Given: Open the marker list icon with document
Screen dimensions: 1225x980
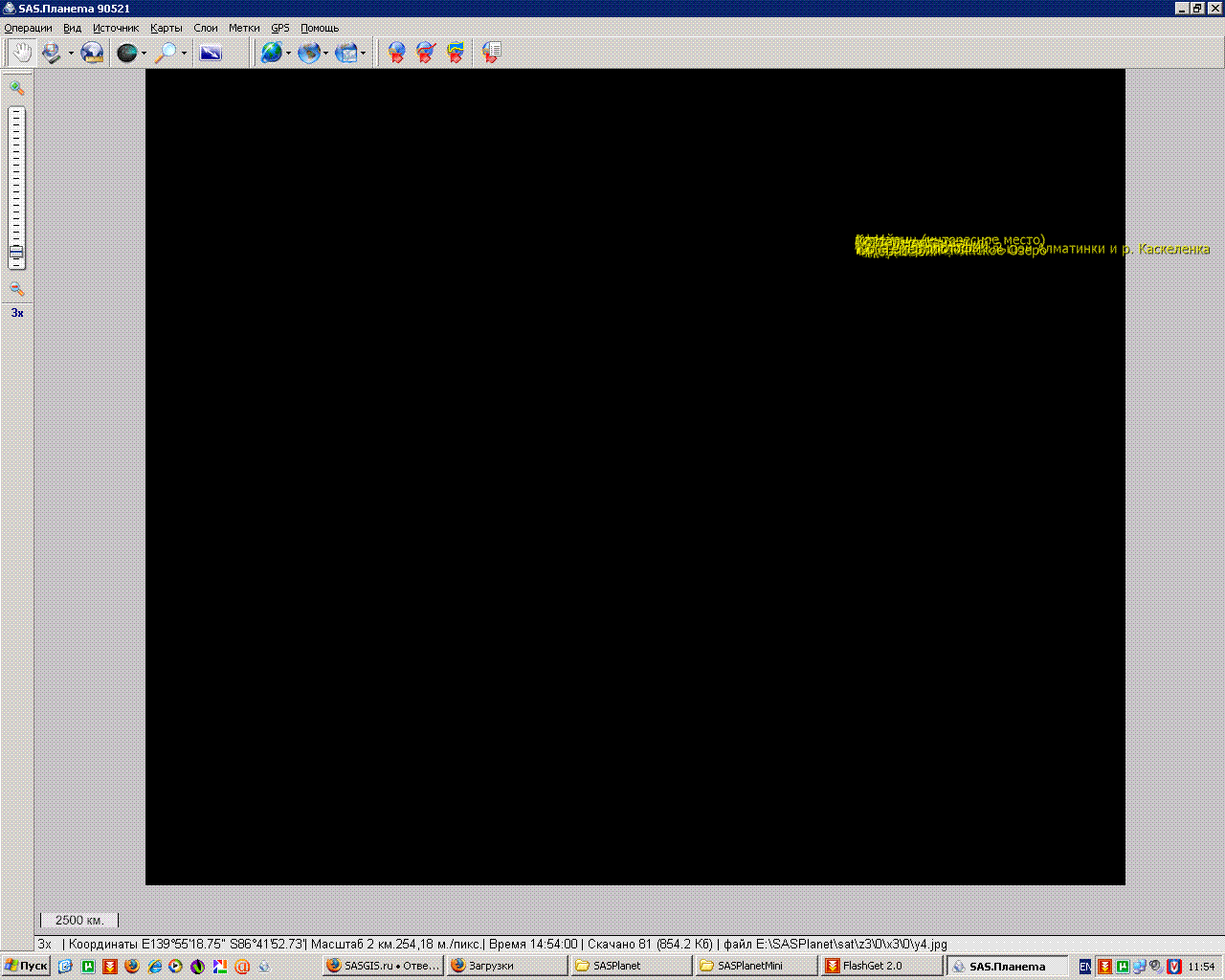Looking at the screenshot, I should (491, 53).
